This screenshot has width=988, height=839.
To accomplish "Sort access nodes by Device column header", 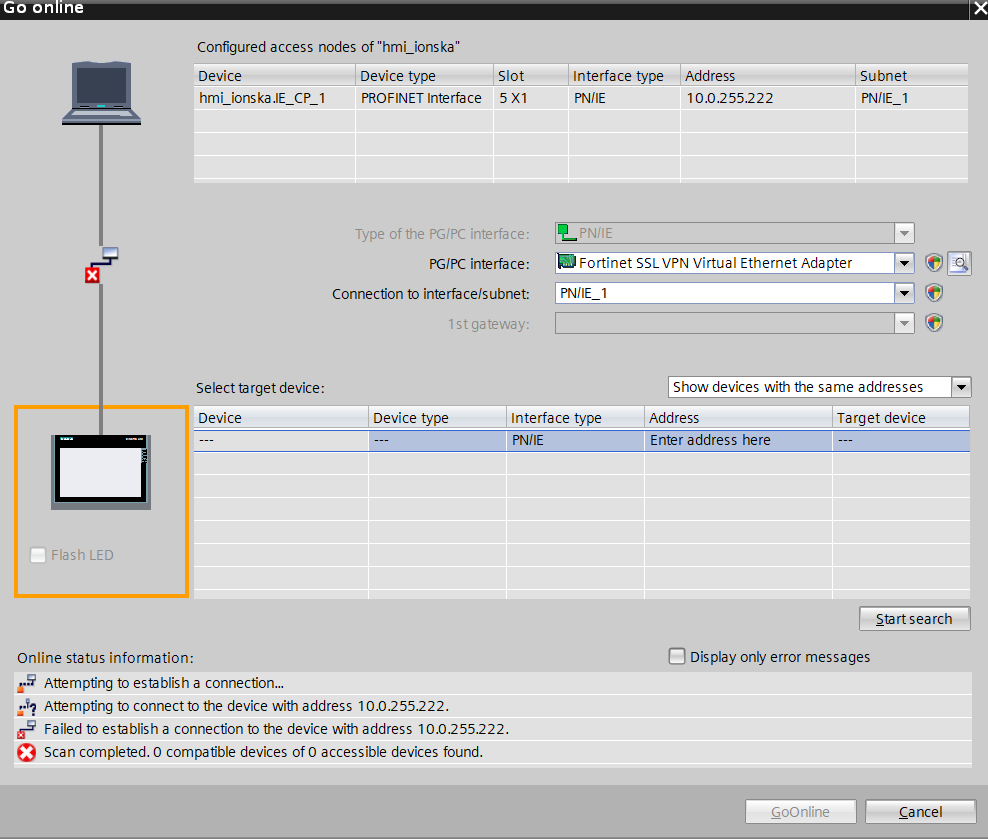I will point(274,76).
